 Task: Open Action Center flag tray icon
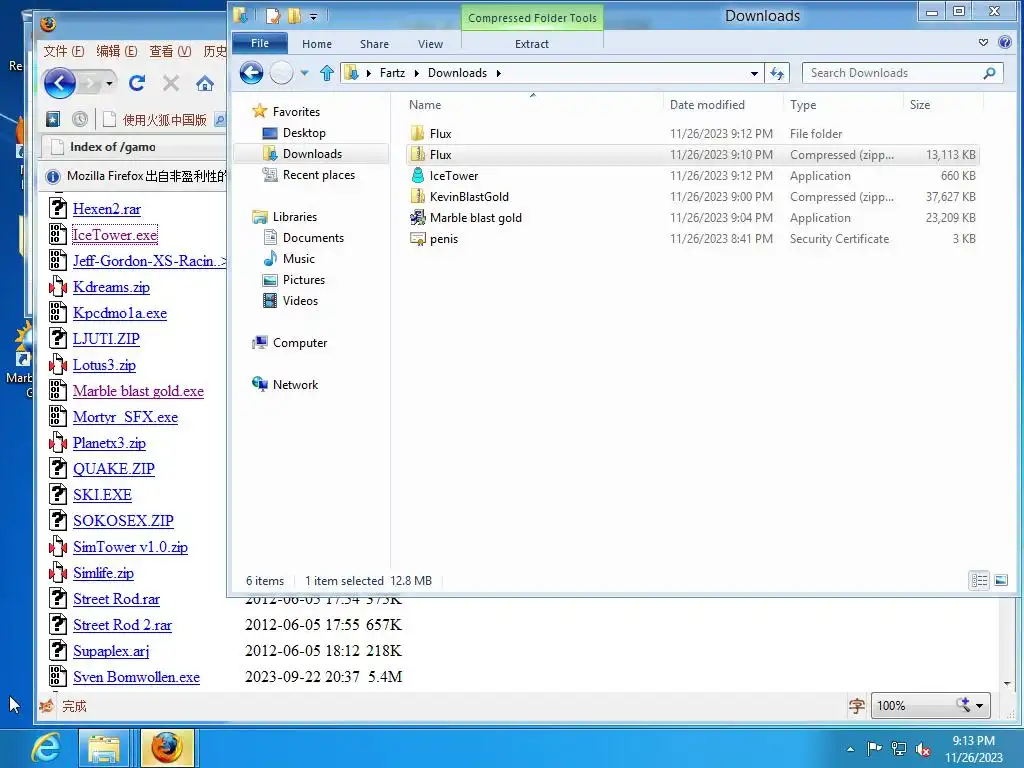pos(874,748)
